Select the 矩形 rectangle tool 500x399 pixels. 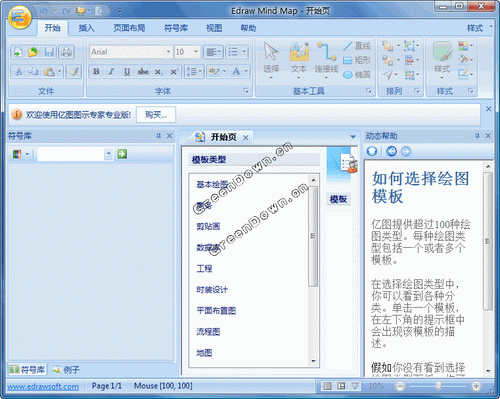357,60
